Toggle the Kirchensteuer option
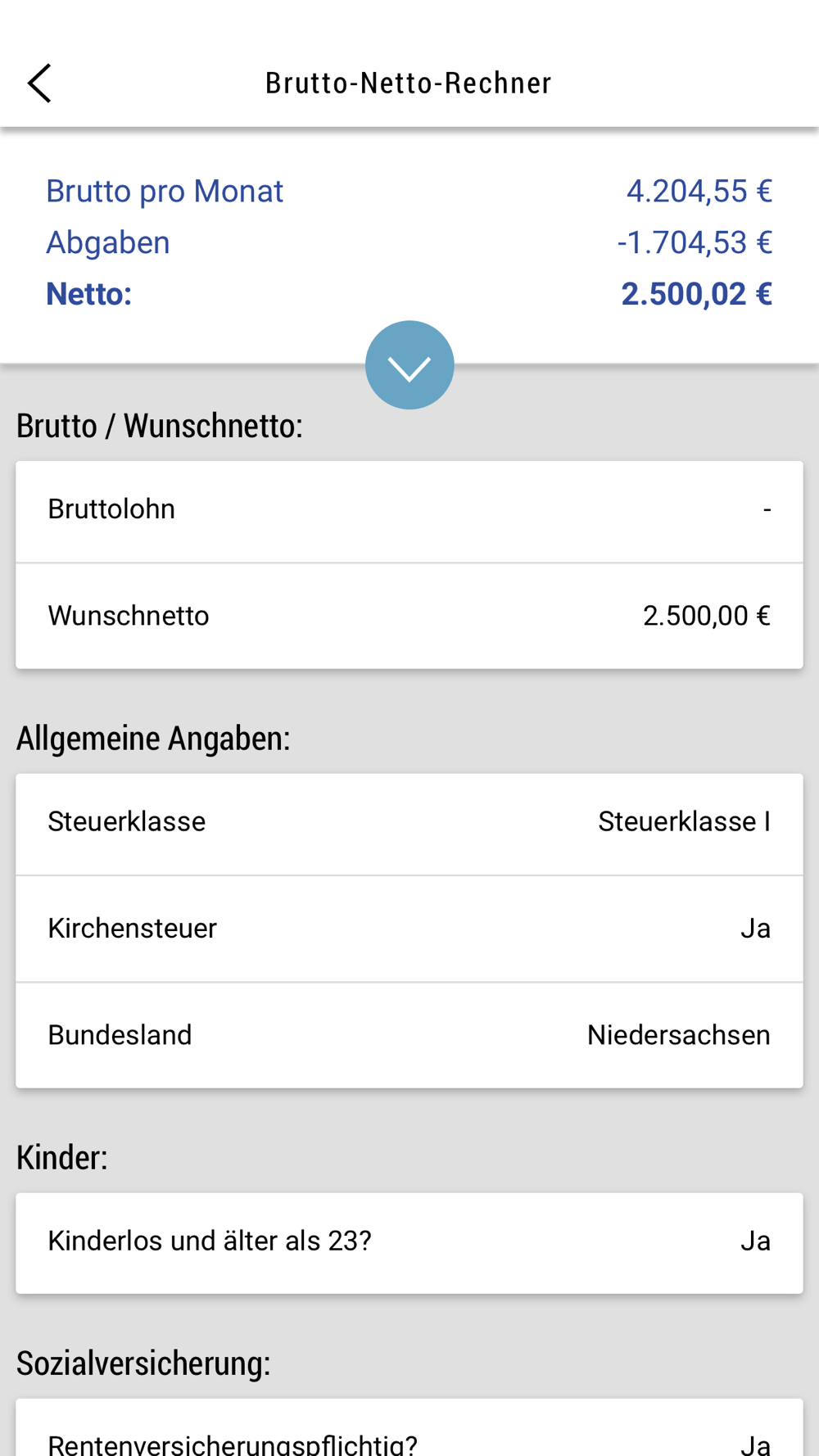This screenshot has height=1456, width=819. [409, 929]
